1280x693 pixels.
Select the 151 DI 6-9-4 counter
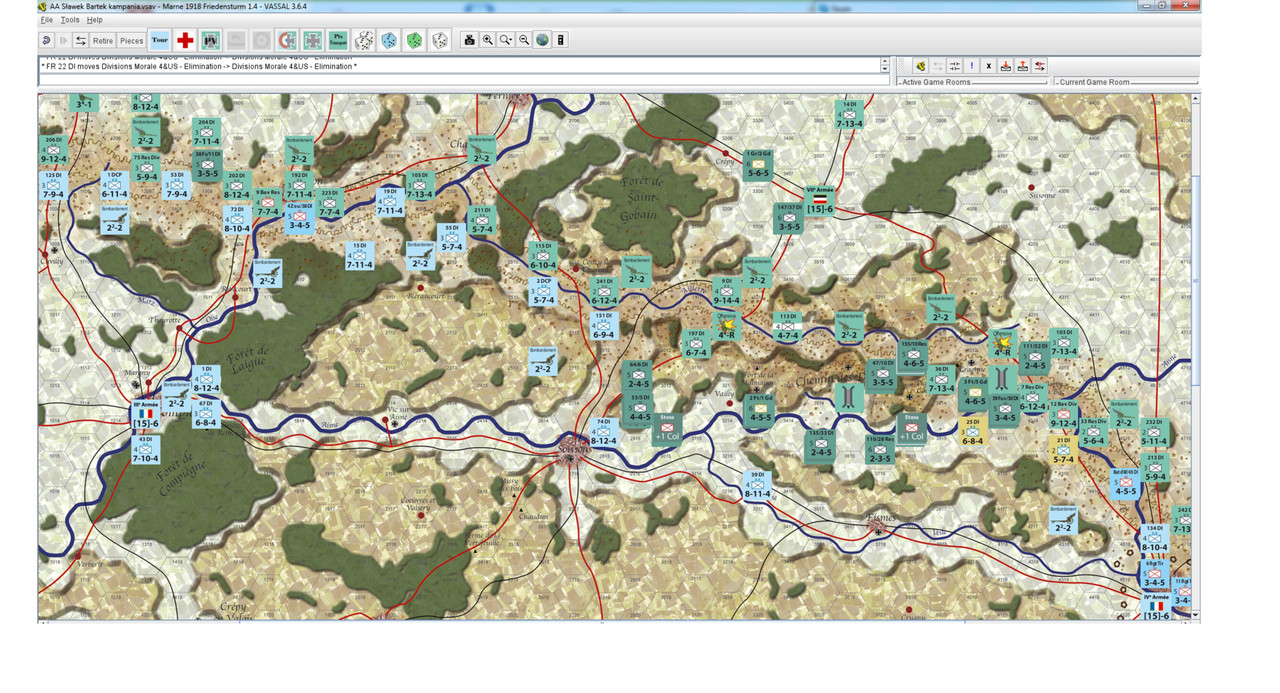tap(603, 327)
